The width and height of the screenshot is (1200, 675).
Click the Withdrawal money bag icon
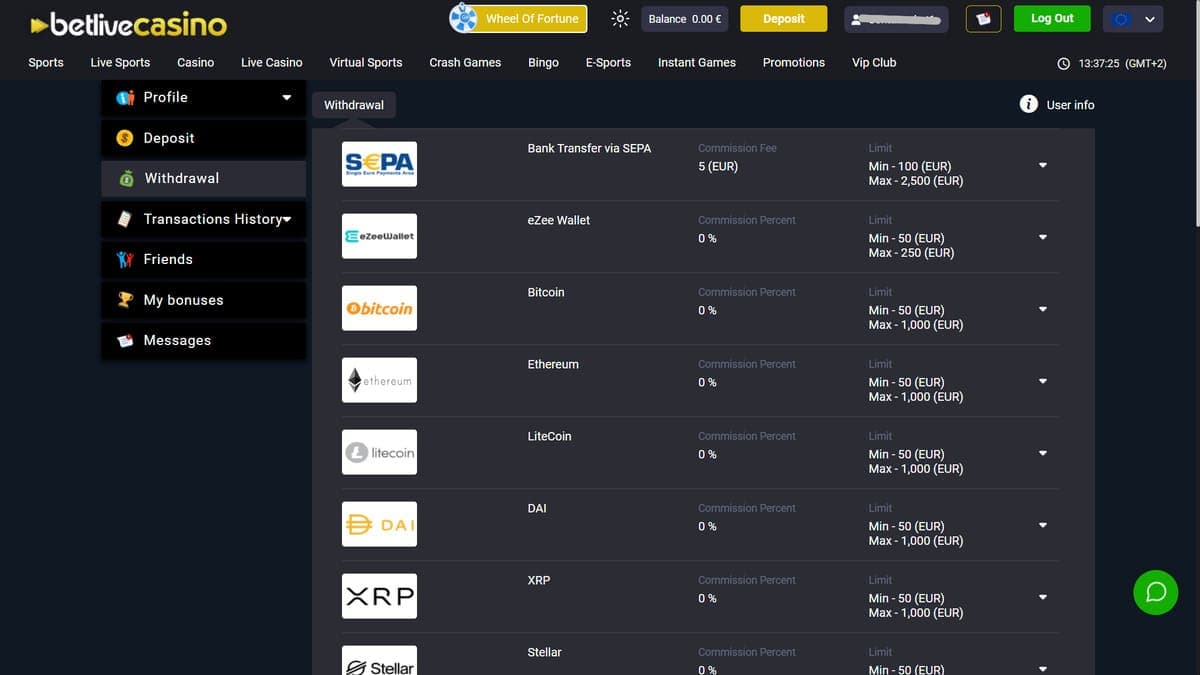pyautogui.click(x=126, y=179)
